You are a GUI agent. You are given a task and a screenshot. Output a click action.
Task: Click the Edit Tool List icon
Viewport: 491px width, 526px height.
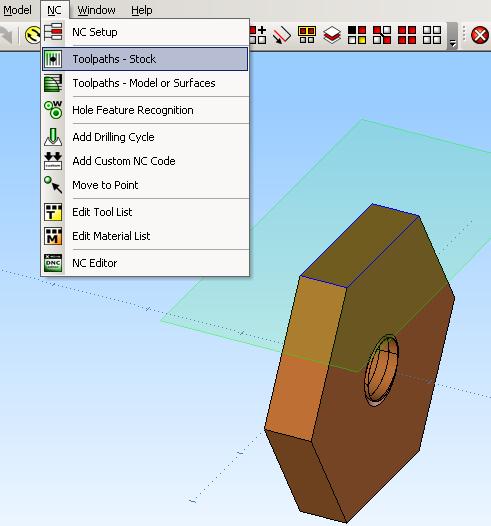[53, 212]
